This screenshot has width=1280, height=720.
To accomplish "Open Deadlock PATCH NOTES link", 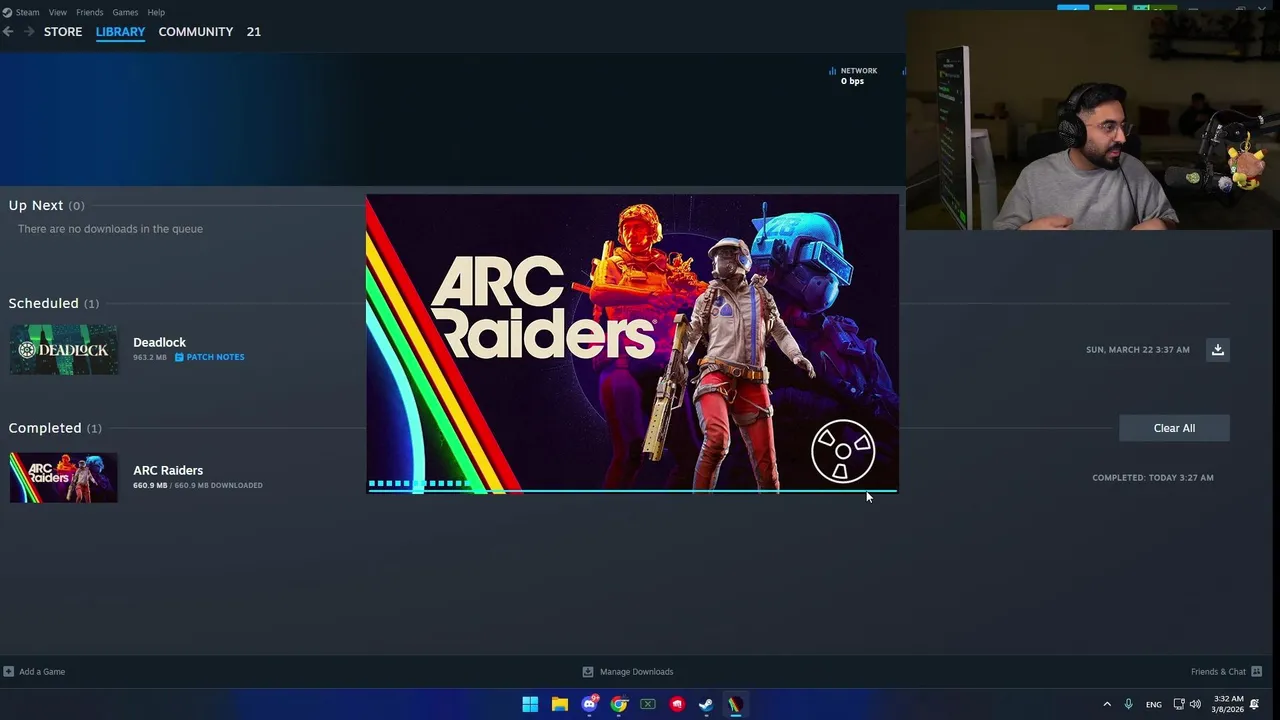I will [215, 357].
